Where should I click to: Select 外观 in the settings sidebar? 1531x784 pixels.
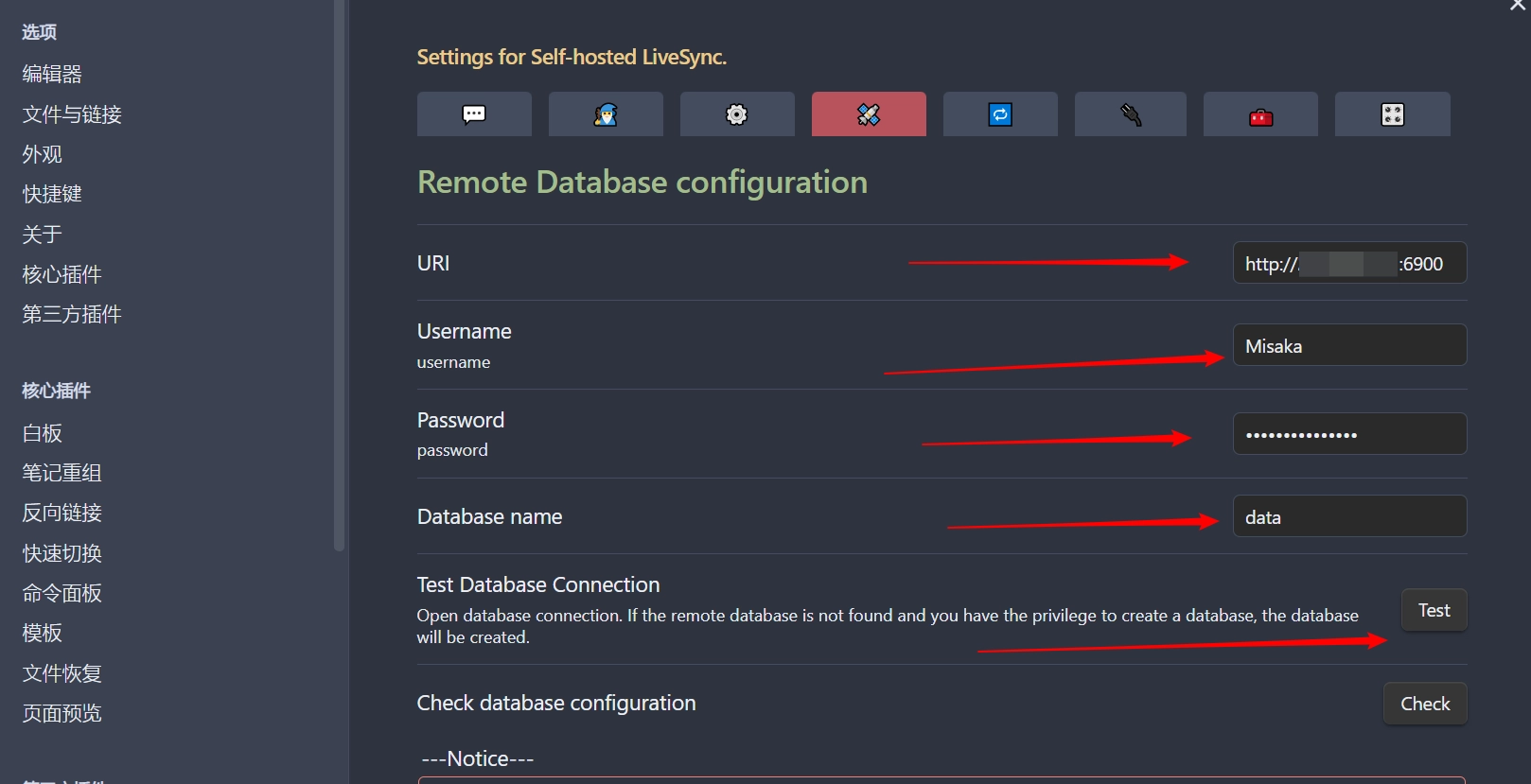pyautogui.click(x=43, y=154)
